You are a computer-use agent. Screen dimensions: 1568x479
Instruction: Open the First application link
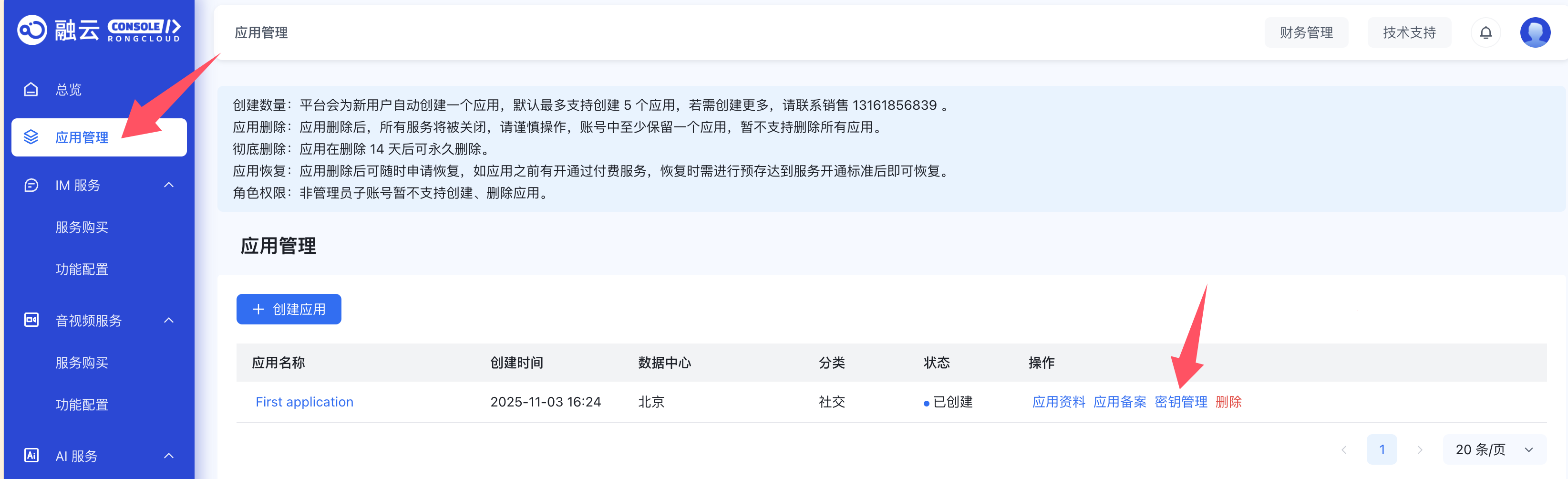304,402
